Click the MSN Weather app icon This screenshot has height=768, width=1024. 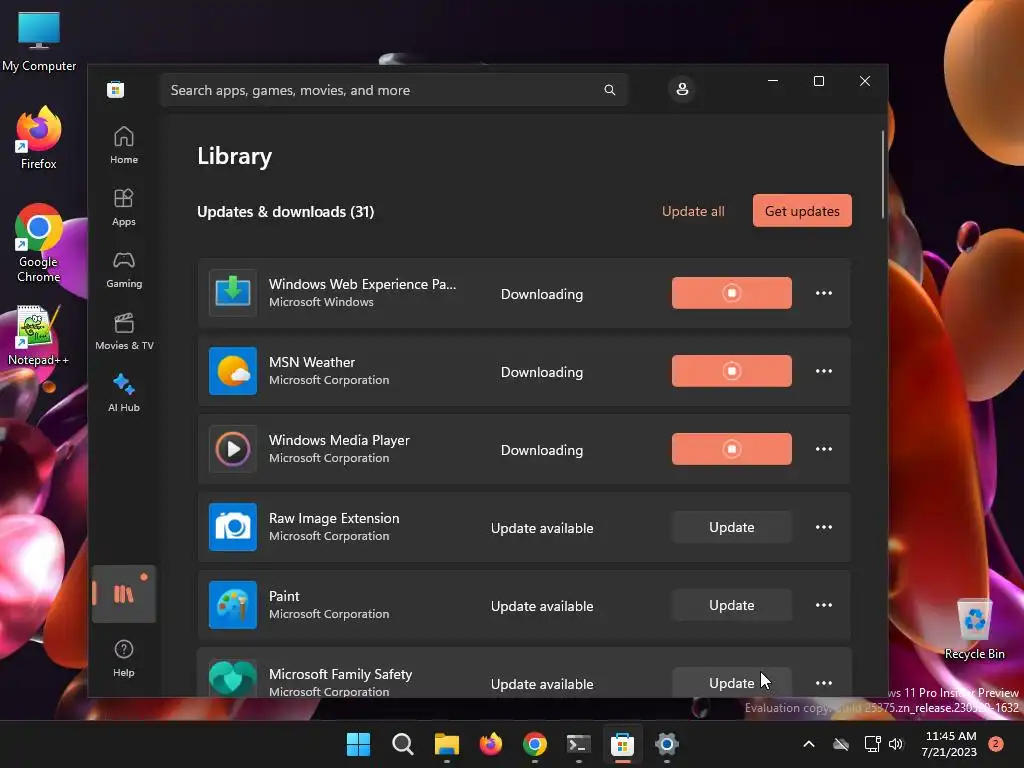tap(232, 371)
